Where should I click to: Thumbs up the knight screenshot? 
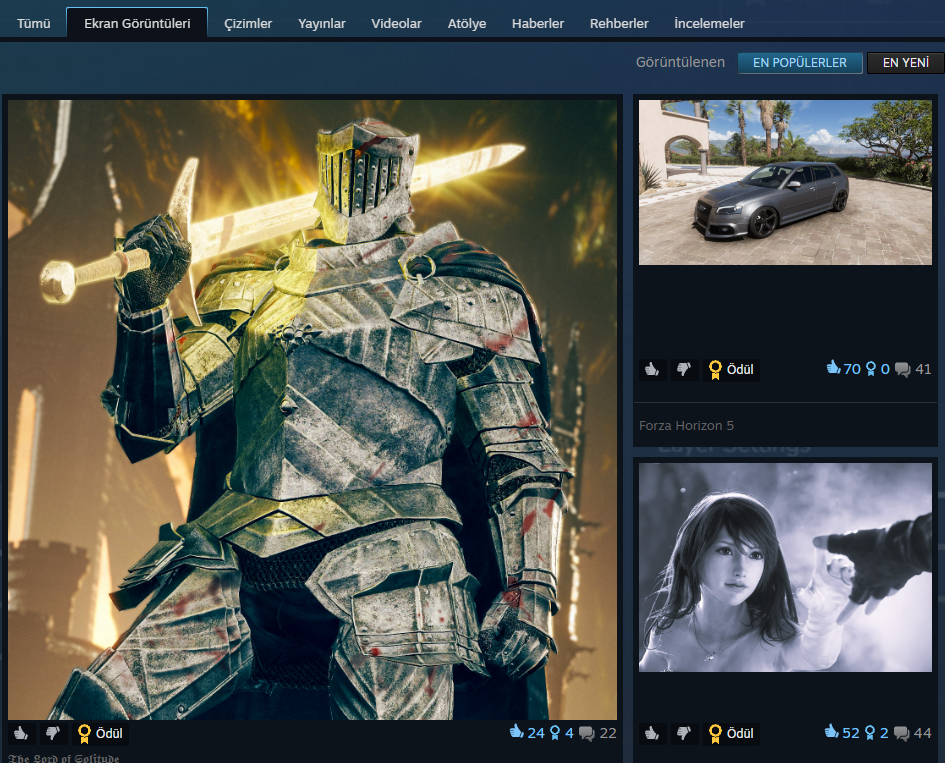[21, 733]
